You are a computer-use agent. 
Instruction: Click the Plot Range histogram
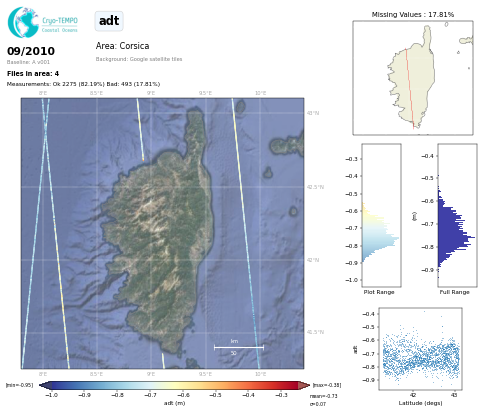[381, 215]
